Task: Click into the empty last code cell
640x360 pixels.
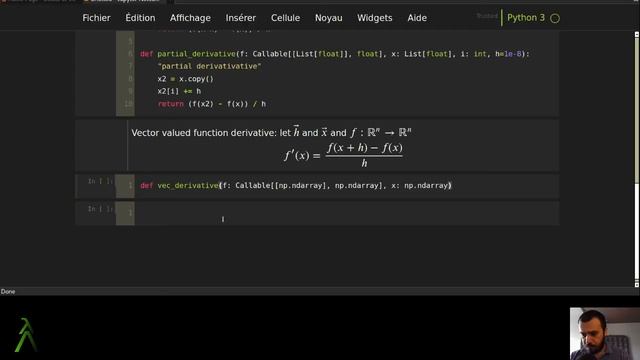Action: click(346, 213)
